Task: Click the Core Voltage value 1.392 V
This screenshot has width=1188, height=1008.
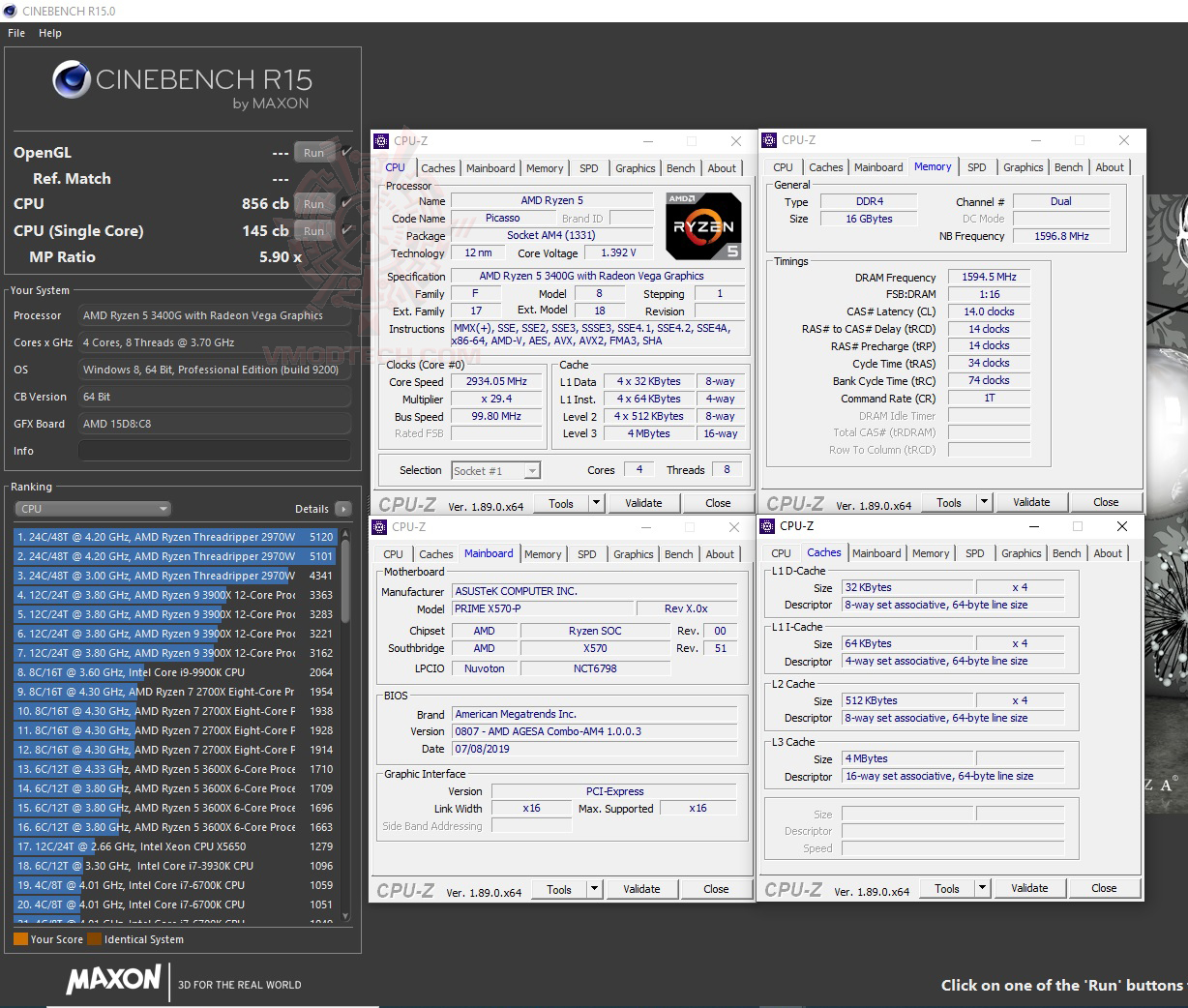Action: click(618, 252)
